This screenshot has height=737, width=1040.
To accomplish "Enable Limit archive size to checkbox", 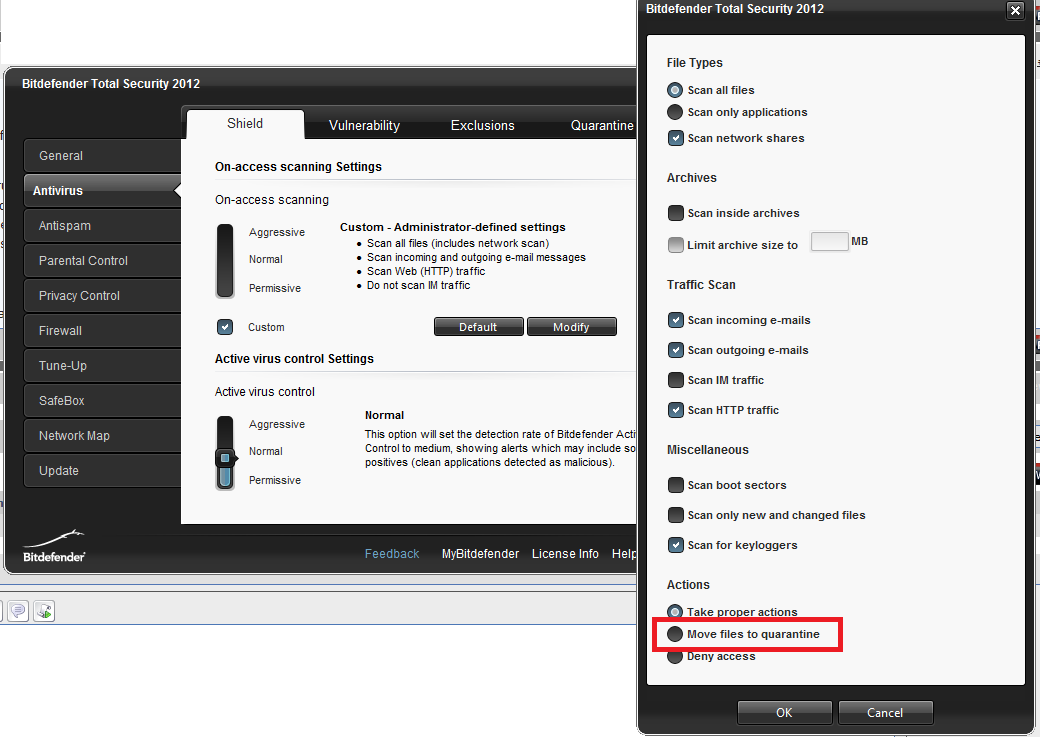I will point(675,245).
